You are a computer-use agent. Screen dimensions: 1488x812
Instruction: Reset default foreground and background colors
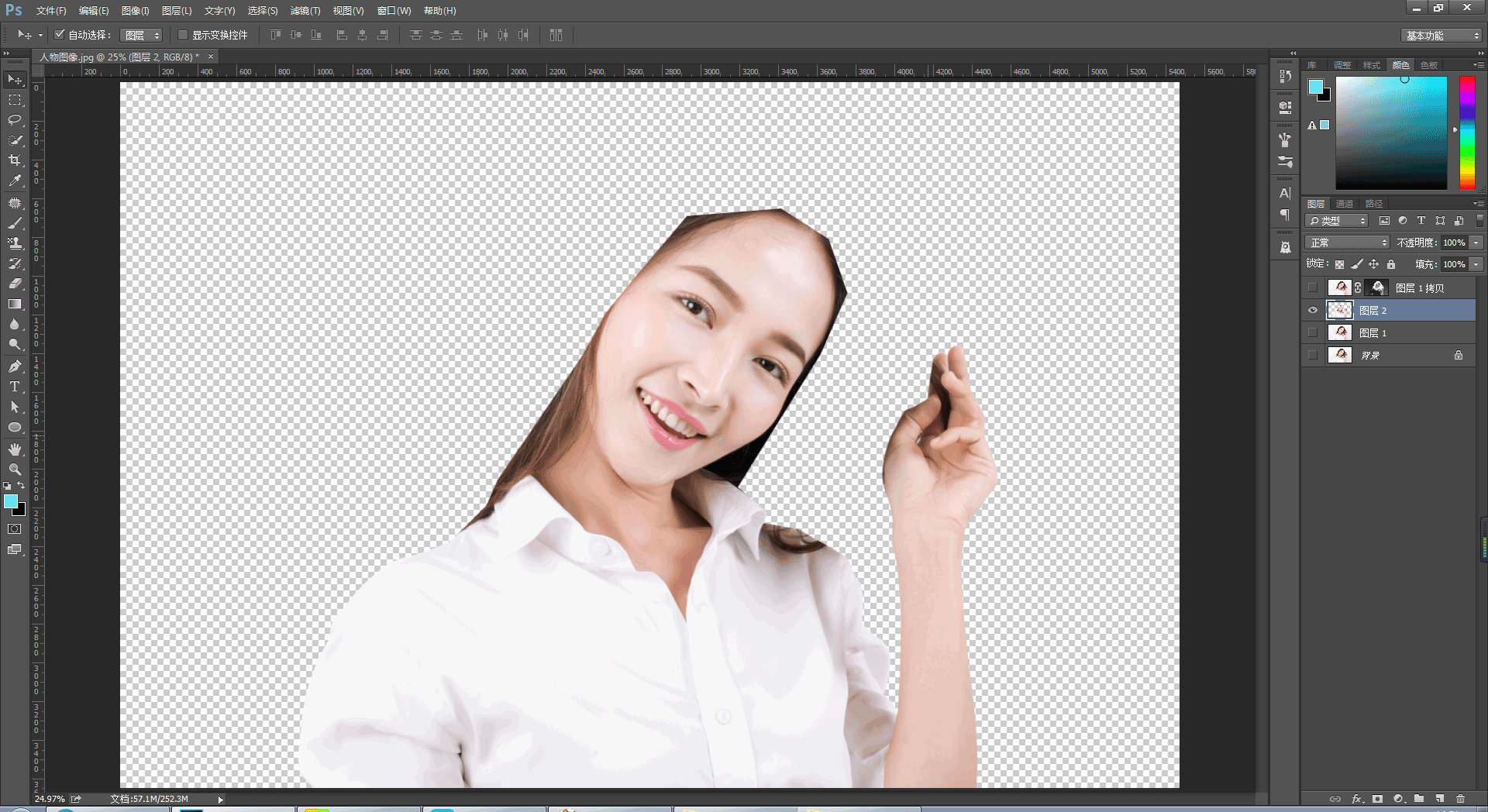point(7,486)
